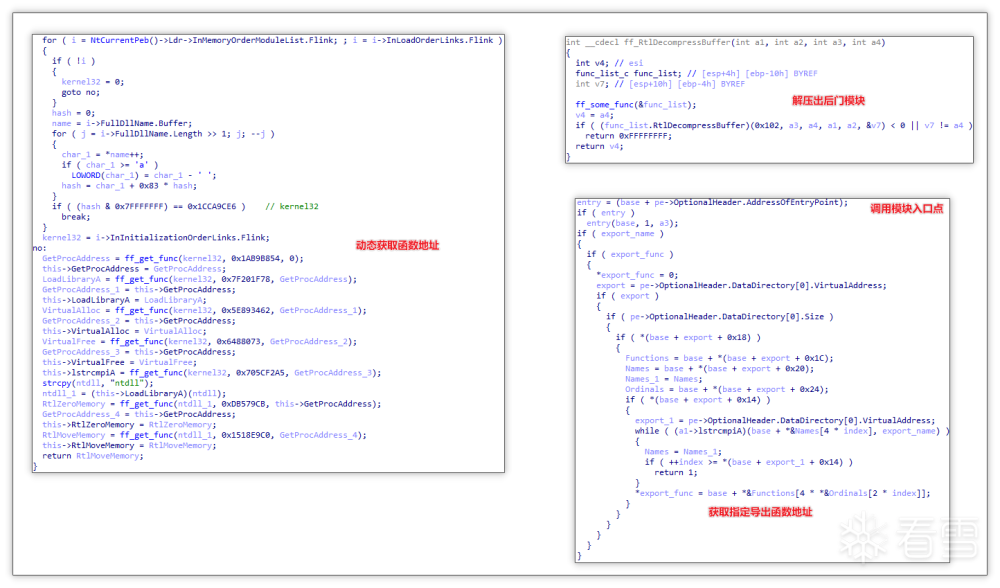Select the 'int v4; // esi' declaration
Viewport: 1000px width, 588px height.
click(609, 63)
